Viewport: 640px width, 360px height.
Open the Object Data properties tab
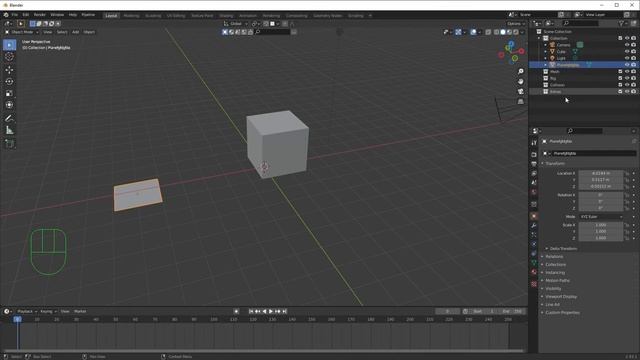click(534, 262)
